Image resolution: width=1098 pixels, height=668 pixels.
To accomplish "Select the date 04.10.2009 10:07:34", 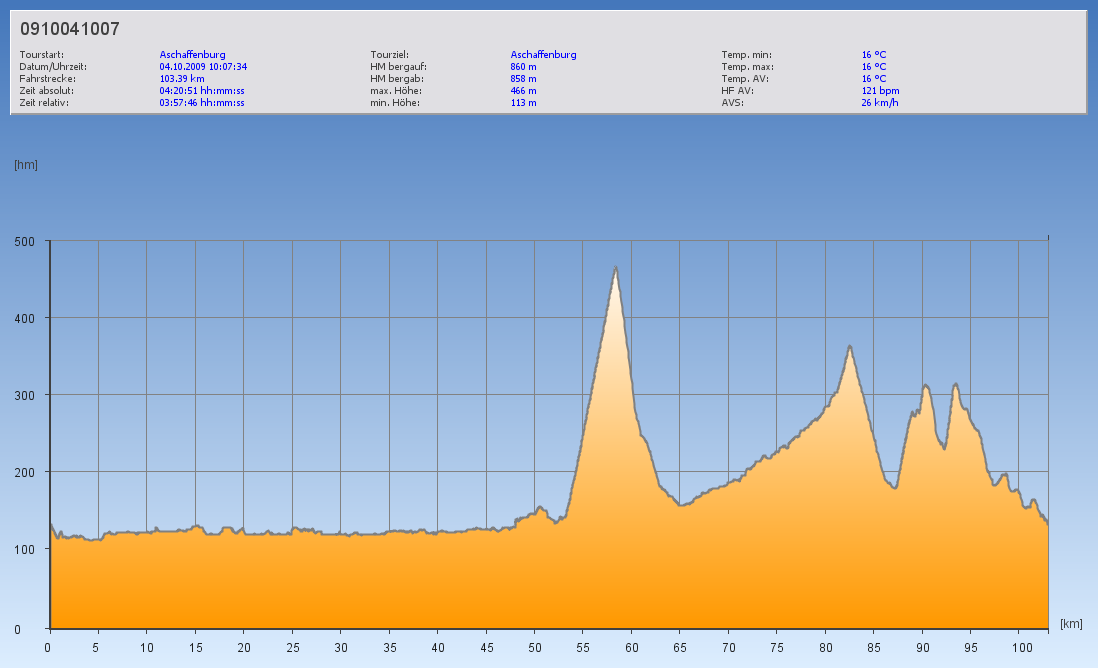I will [x=203, y=67].
